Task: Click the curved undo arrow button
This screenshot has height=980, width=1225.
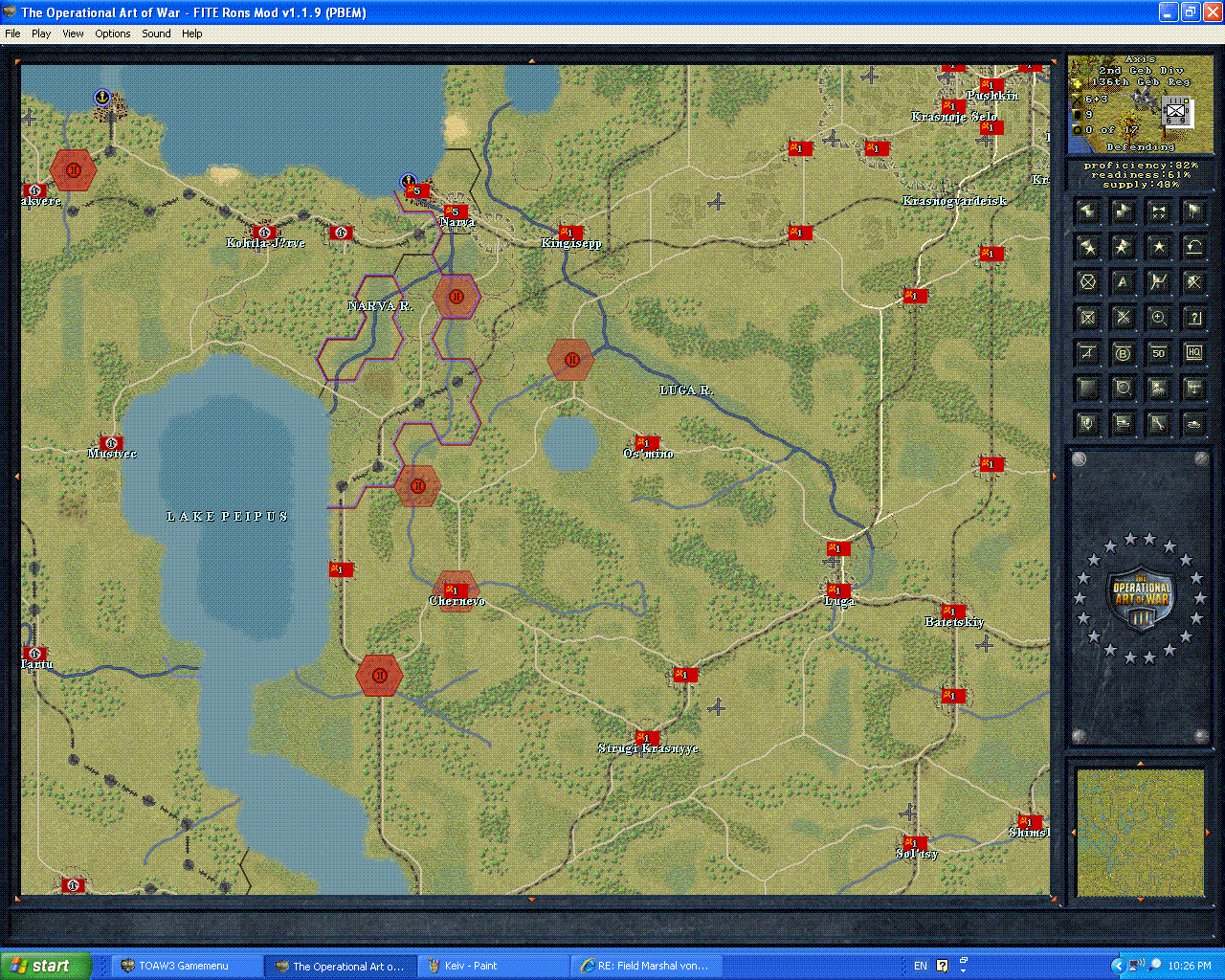Action: [x=1193, y=247]
